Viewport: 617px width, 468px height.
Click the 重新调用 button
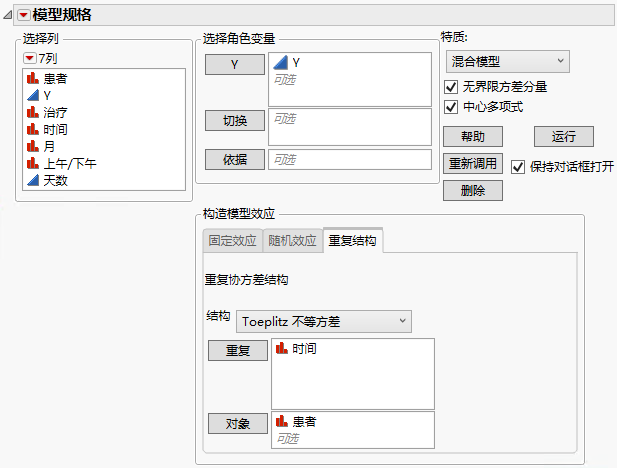click(473, 163)
